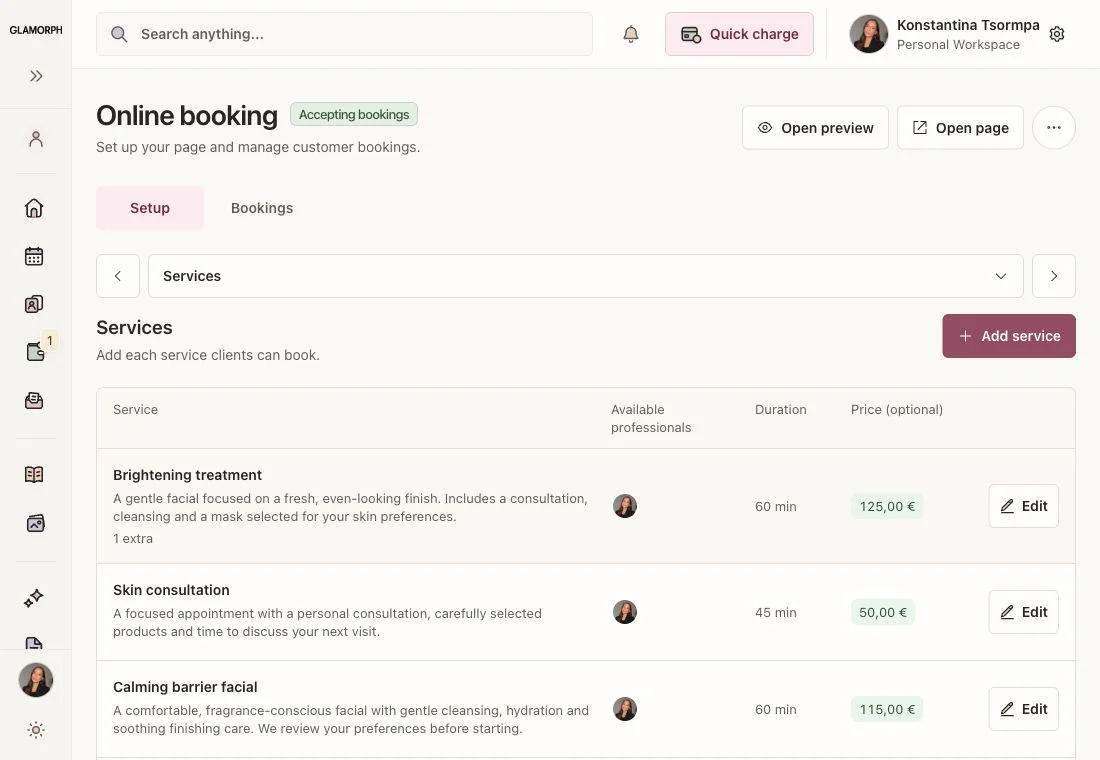The image size is (1100, 760).
Task: Click the sidebar profile avatar
Action: point(36,680)
